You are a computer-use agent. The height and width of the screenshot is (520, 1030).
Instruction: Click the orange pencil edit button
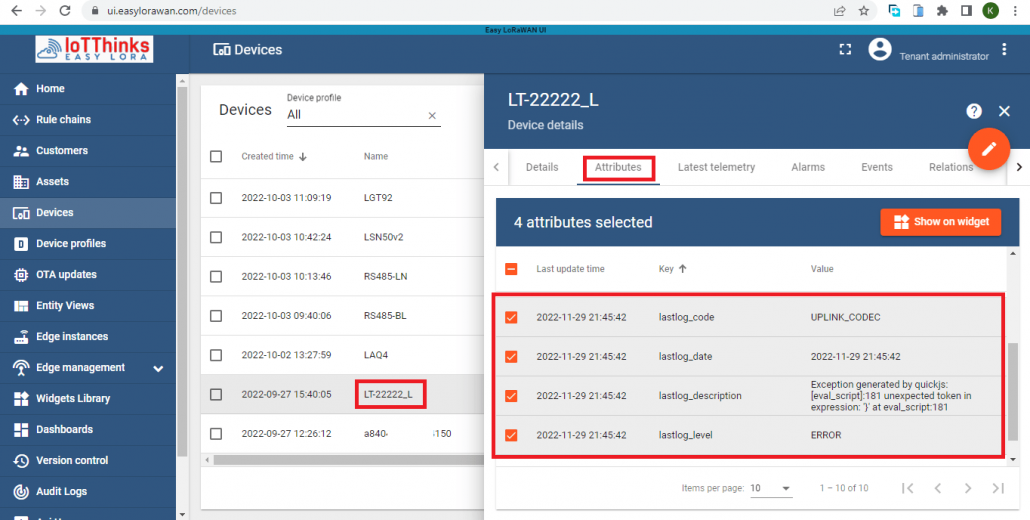(x=989, y=148)
